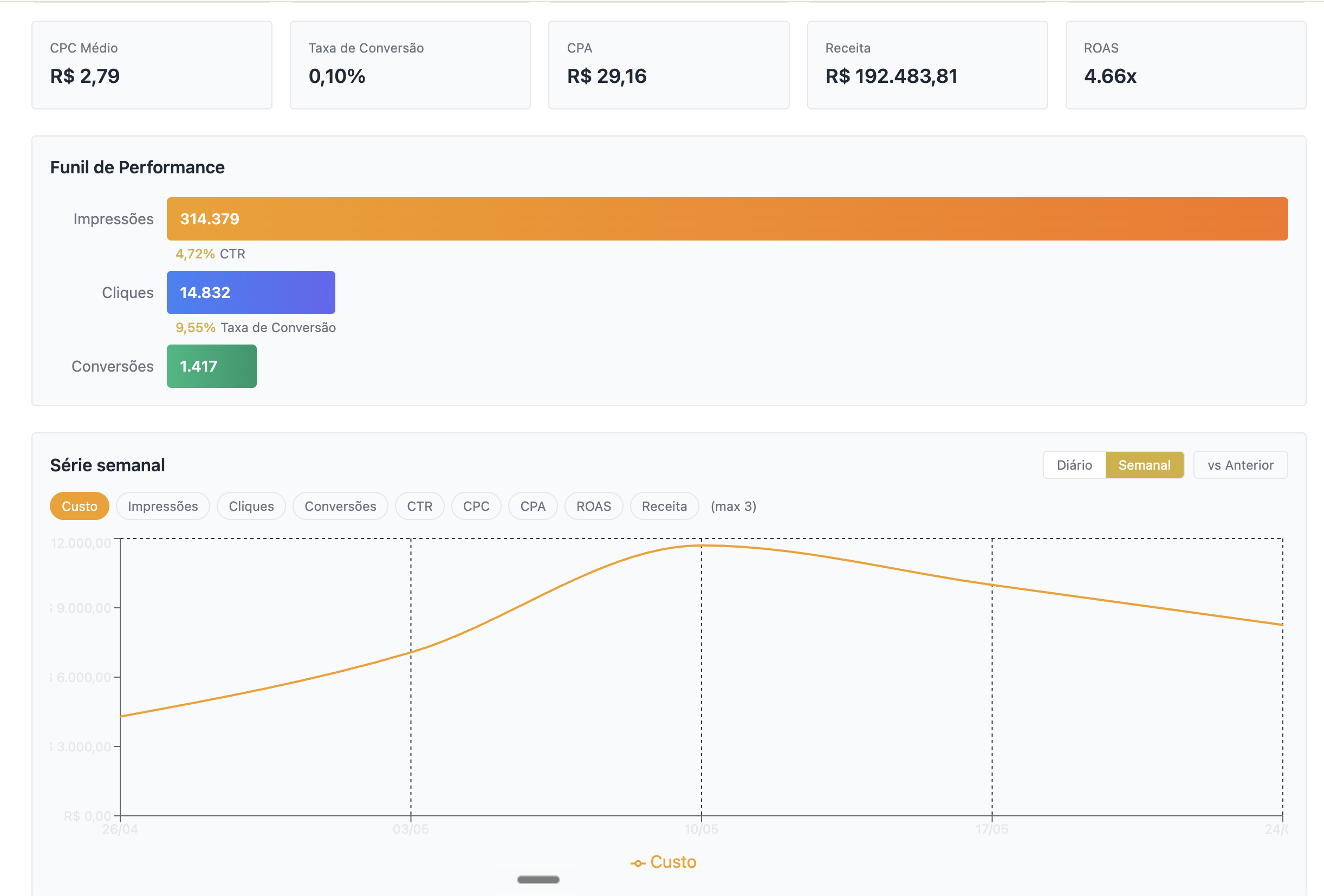Toggle the Impressões metric chip
This screenshot has width=1324, height=896.
click(163, 506)
